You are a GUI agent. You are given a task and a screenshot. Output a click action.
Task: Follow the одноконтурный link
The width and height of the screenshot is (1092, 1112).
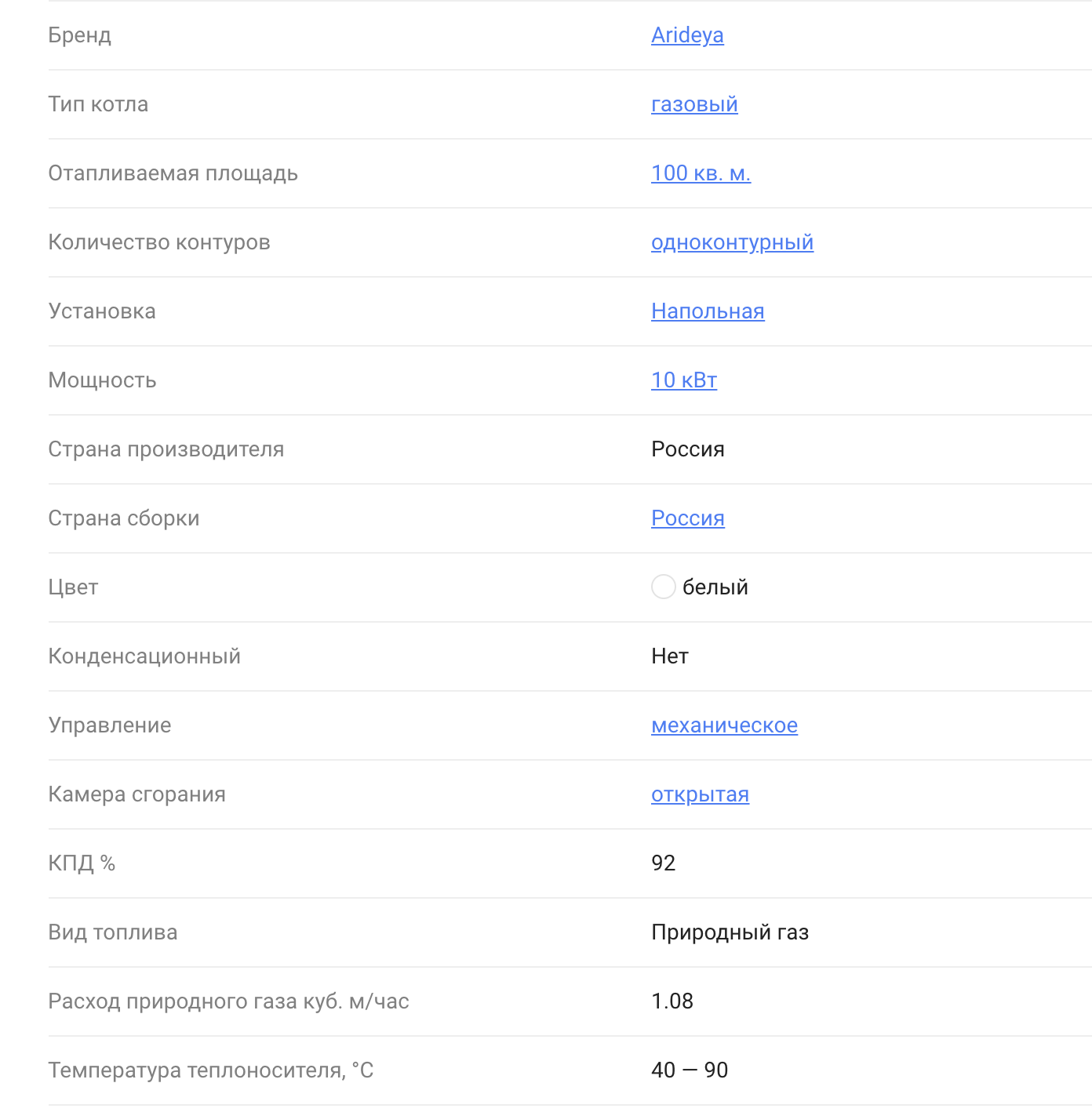(732, 242)
